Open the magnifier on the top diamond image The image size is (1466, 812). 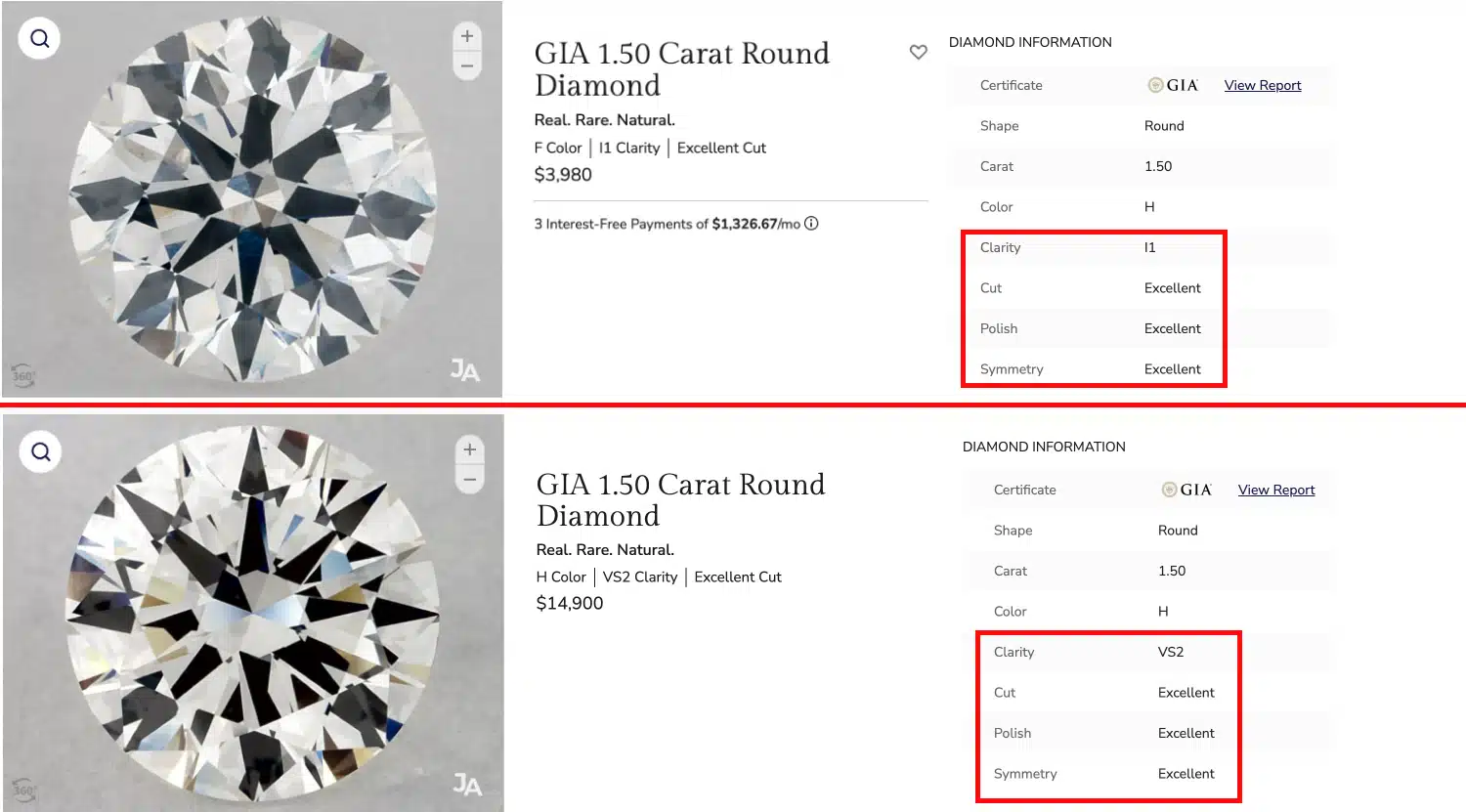(39, 38)
